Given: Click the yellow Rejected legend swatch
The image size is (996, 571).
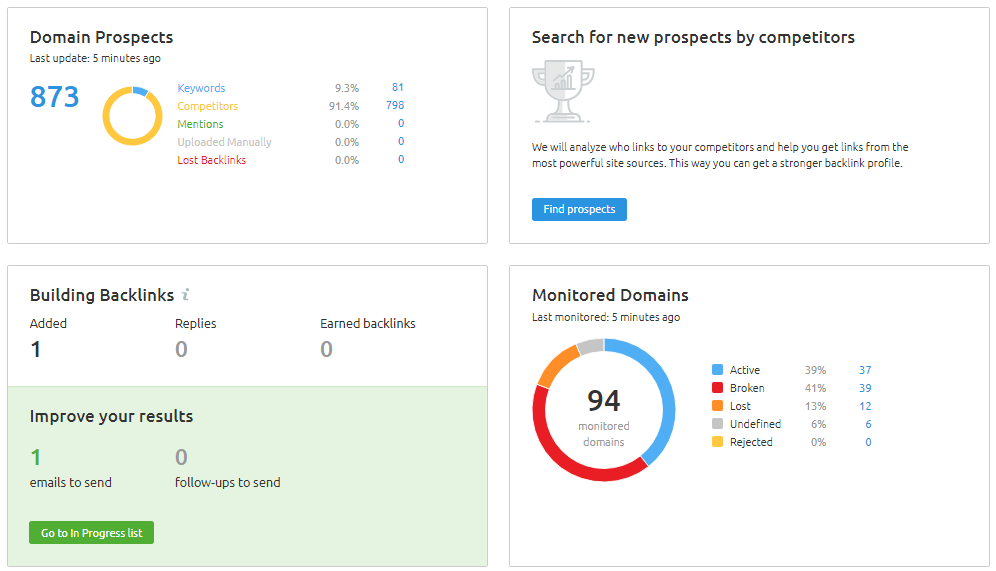Looking at the screenshot, I should pos(717,442).
